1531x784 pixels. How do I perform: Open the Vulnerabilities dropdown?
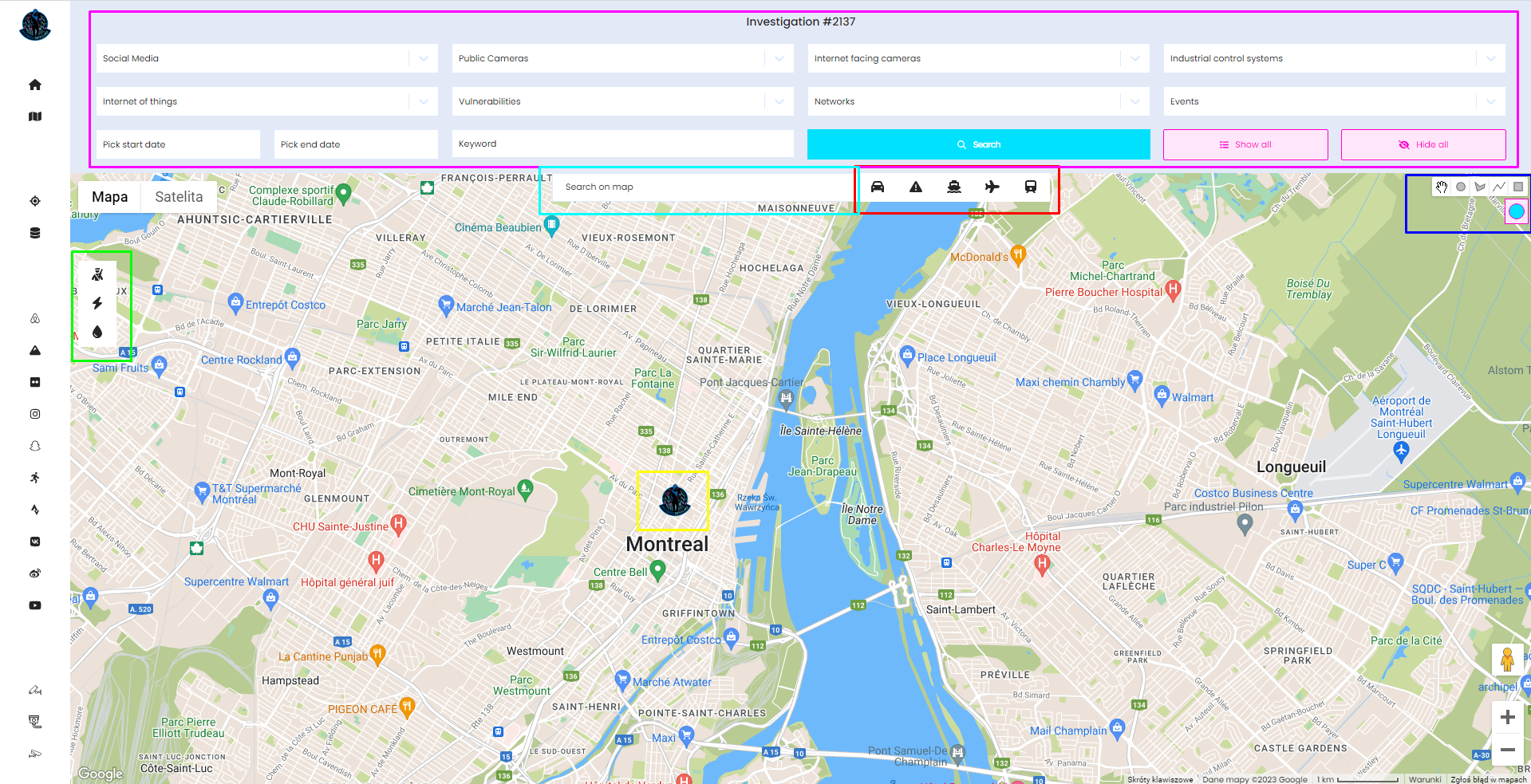(x=623, y=101)
